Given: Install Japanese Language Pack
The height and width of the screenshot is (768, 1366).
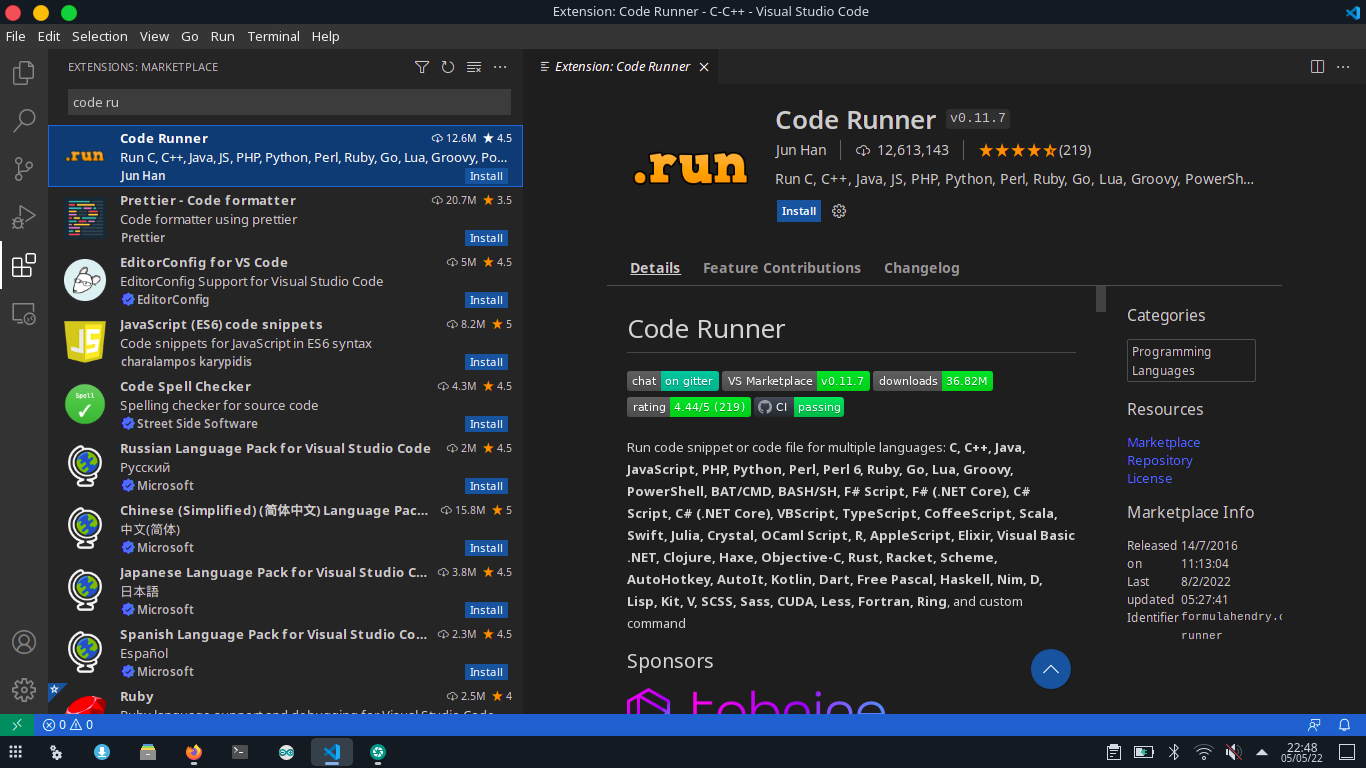Looking at the screenshot, I should tap(486, 610).
